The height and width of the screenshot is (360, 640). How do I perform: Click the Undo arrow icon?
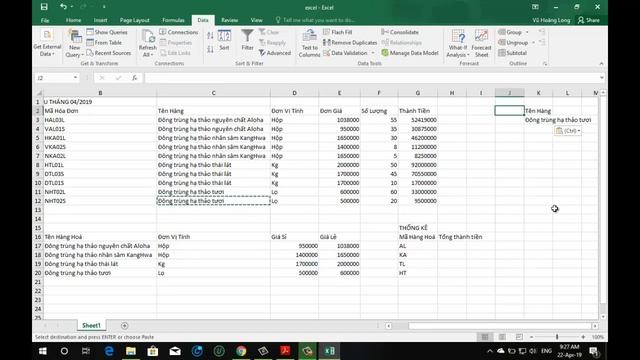click(x=63, y=7)
